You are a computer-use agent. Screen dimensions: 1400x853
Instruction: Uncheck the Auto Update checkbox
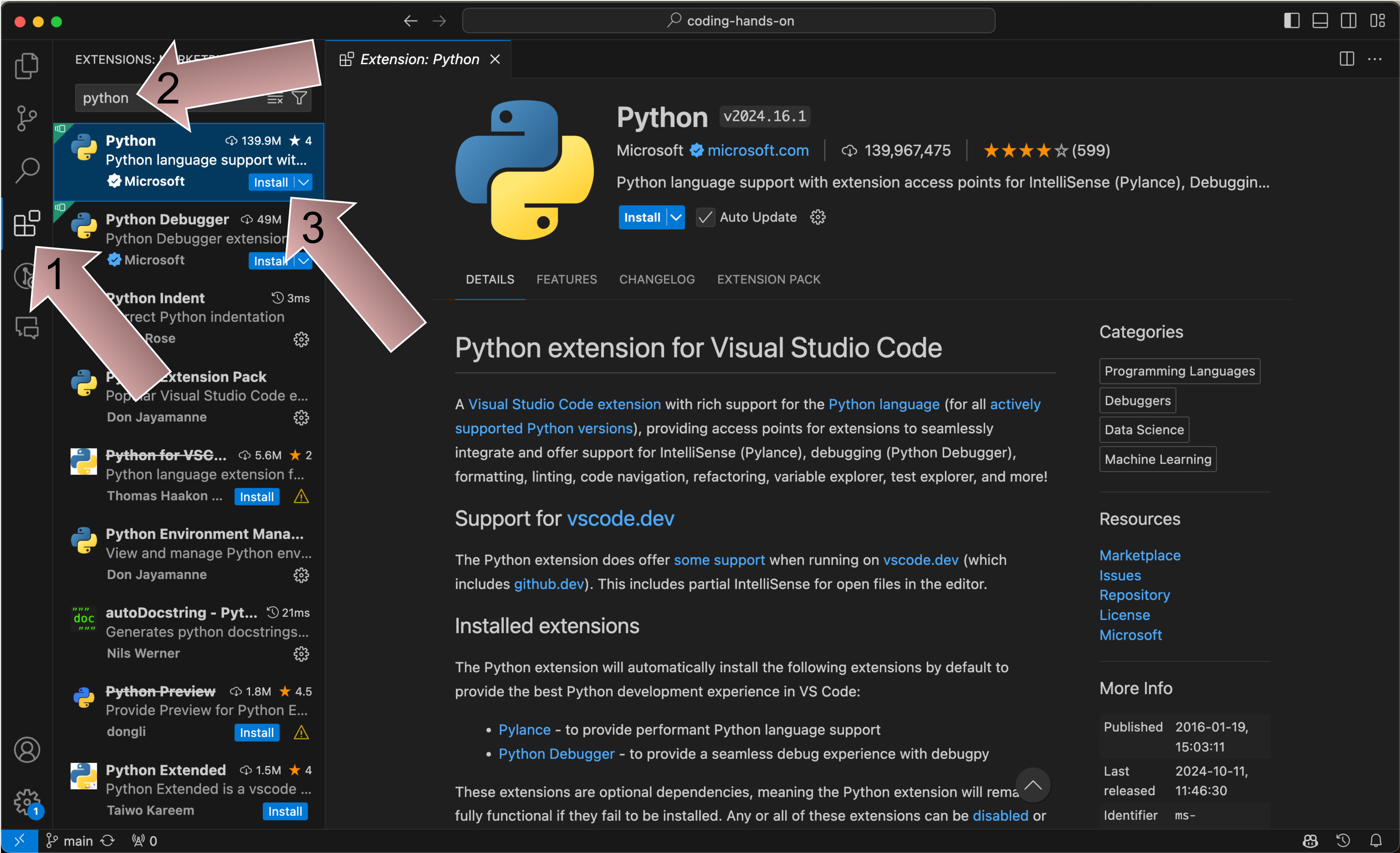tap(705, 217)
